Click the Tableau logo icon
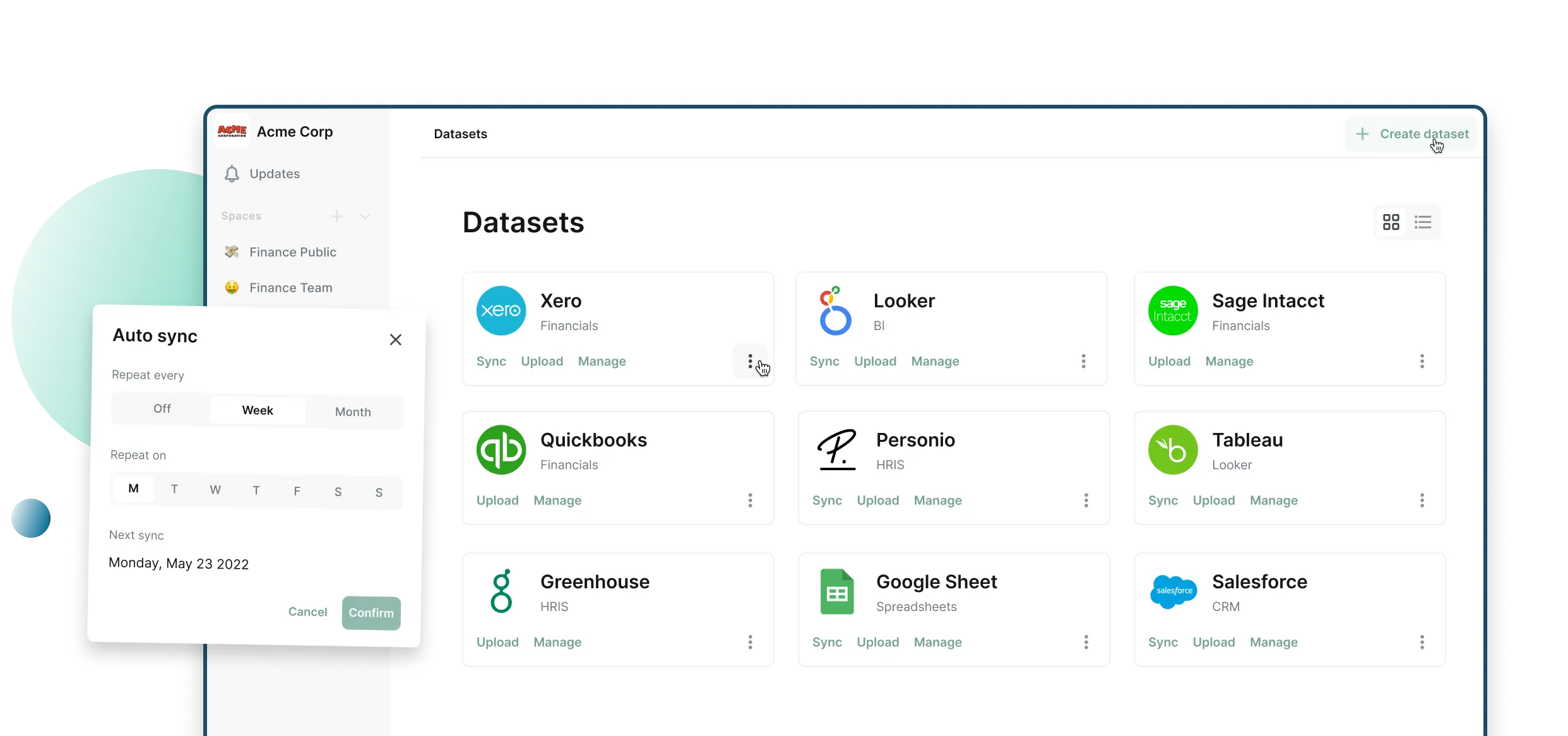This screenshot has width=1568, height=736. [x=1173, y=449]
